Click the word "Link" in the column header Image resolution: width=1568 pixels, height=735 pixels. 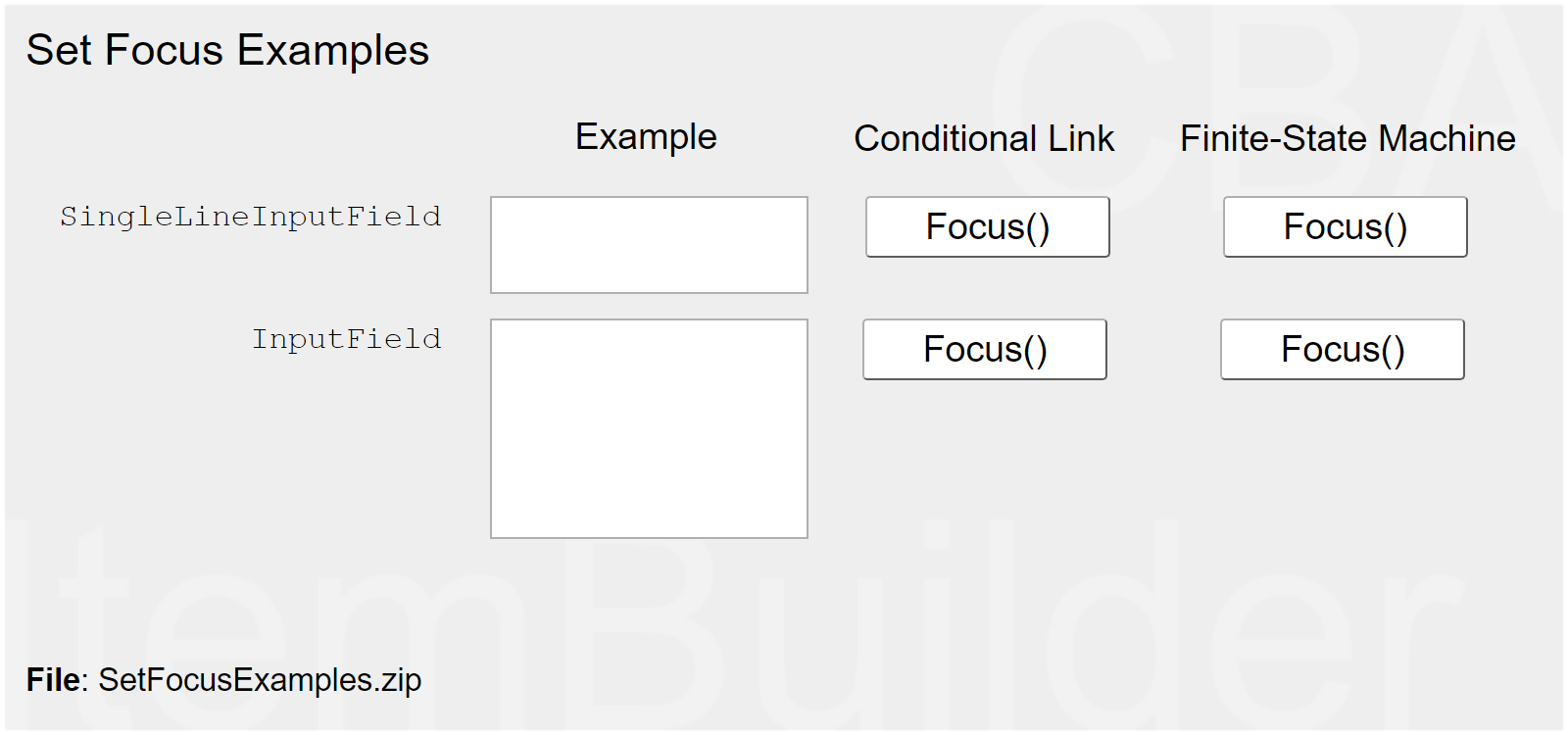(1081, 139)
